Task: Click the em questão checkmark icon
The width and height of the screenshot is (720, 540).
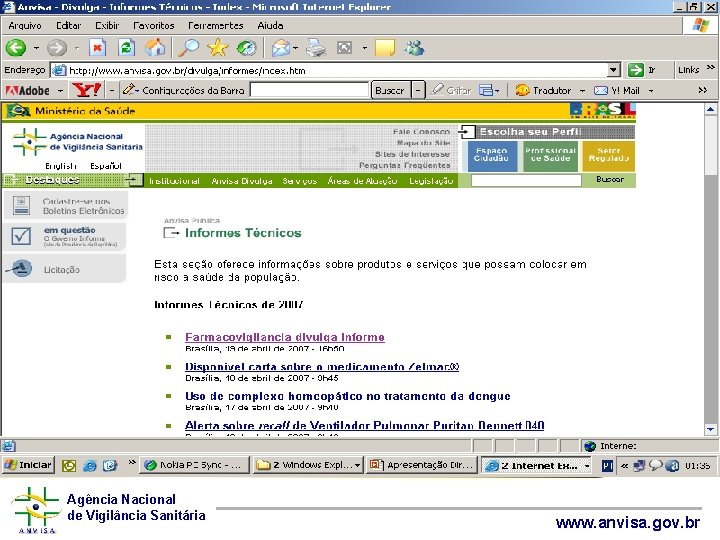Action: [x=21, y=236]
